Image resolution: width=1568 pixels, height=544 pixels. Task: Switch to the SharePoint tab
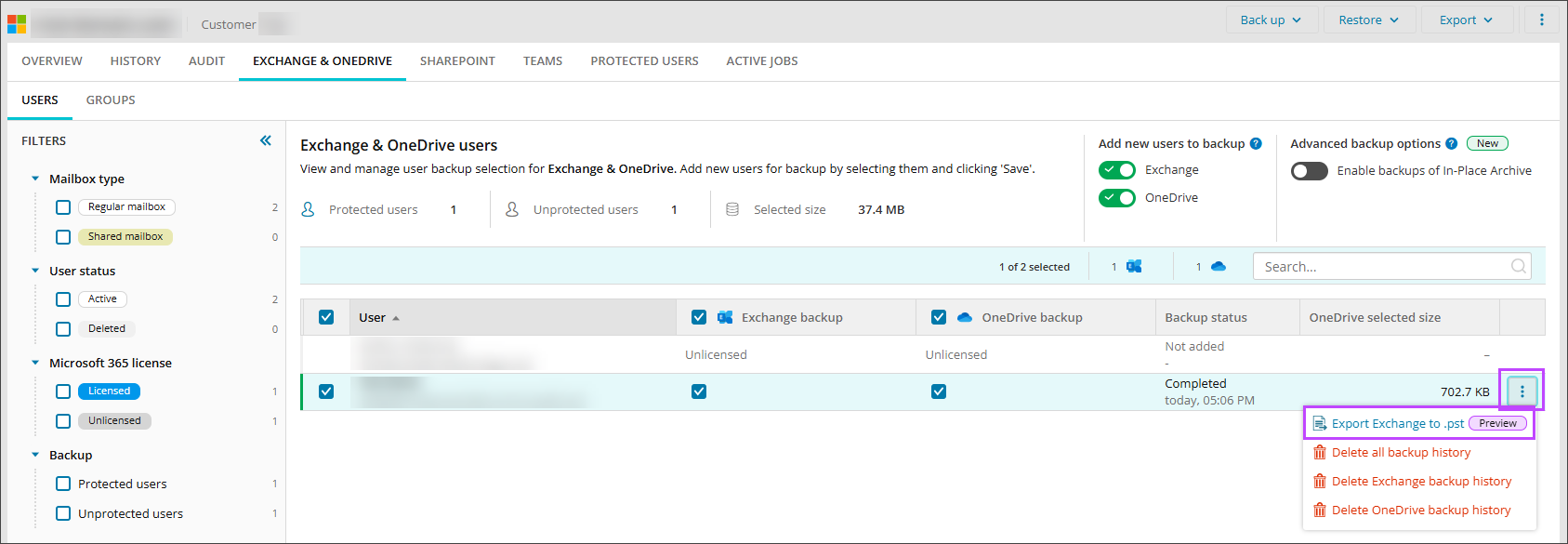tap(457, 61)
